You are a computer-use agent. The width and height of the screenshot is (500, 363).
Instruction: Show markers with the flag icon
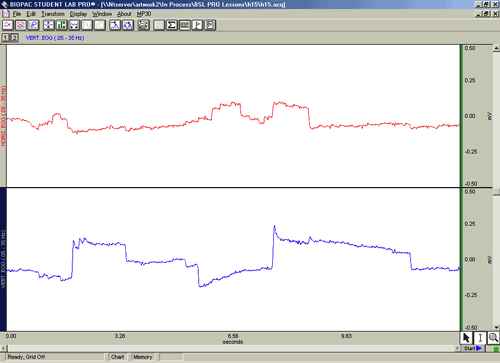pyautogui.click(x=197, y=25)
